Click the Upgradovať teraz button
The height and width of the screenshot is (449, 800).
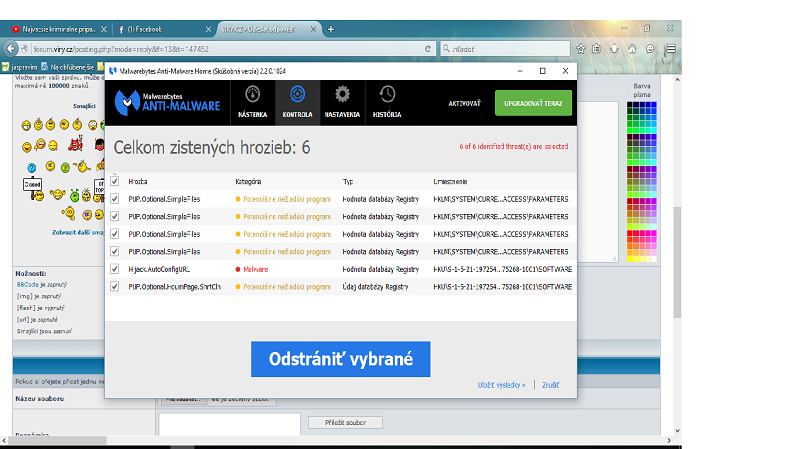[533, 103]
